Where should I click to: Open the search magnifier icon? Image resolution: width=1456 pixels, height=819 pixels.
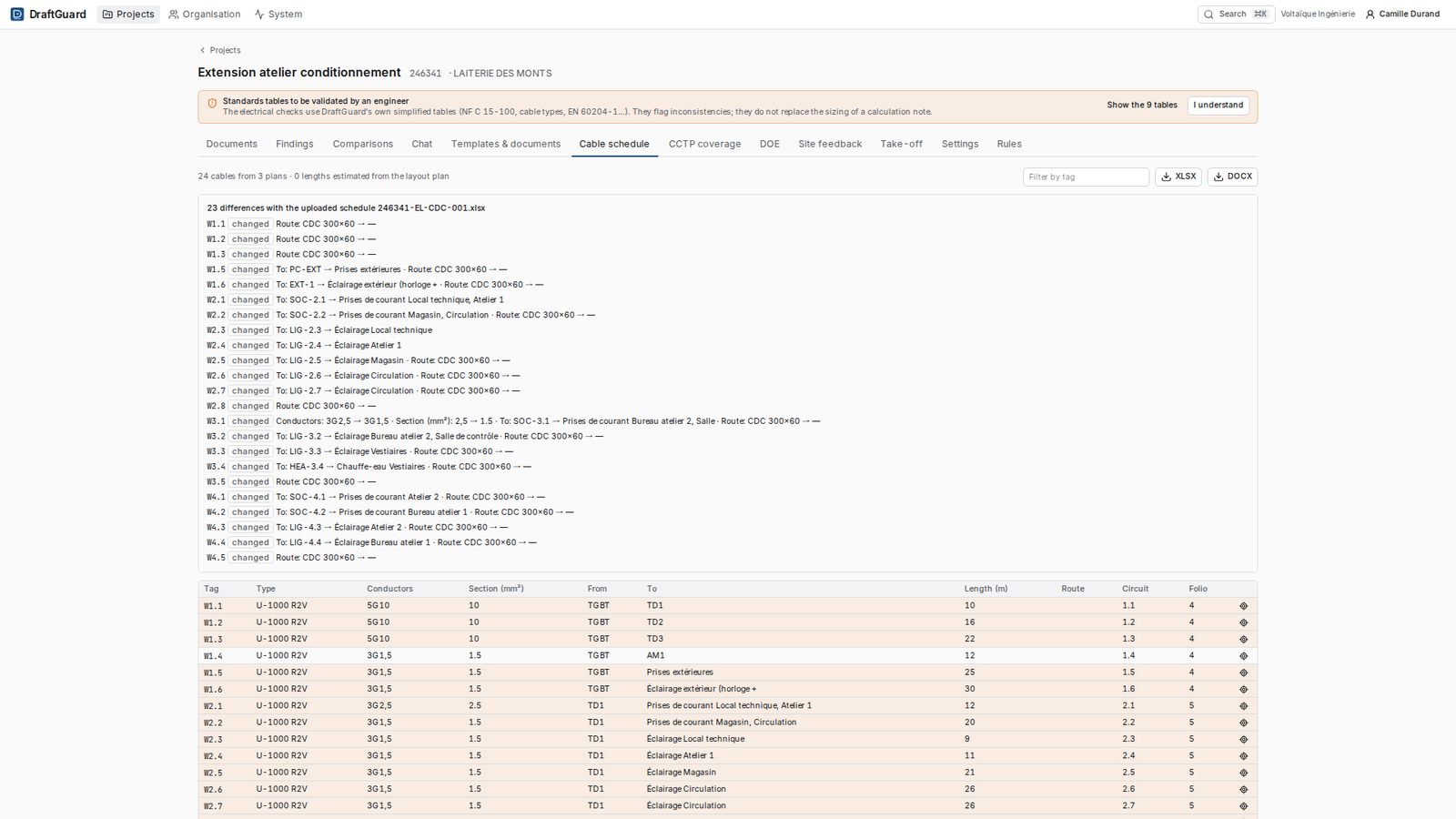click(1208, 15)
